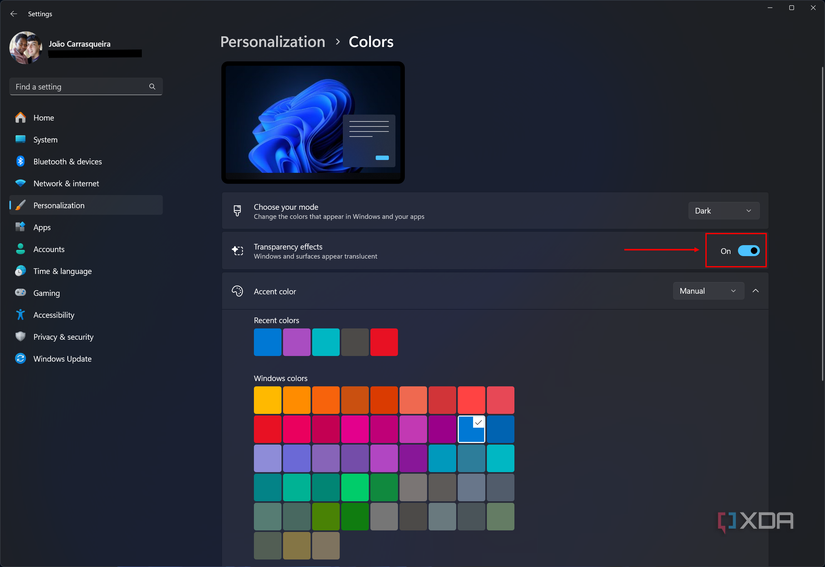The height and width of the screenshot is (567, 825).
Task: Open Bluetooth & devices label
Action: point(67,161)
